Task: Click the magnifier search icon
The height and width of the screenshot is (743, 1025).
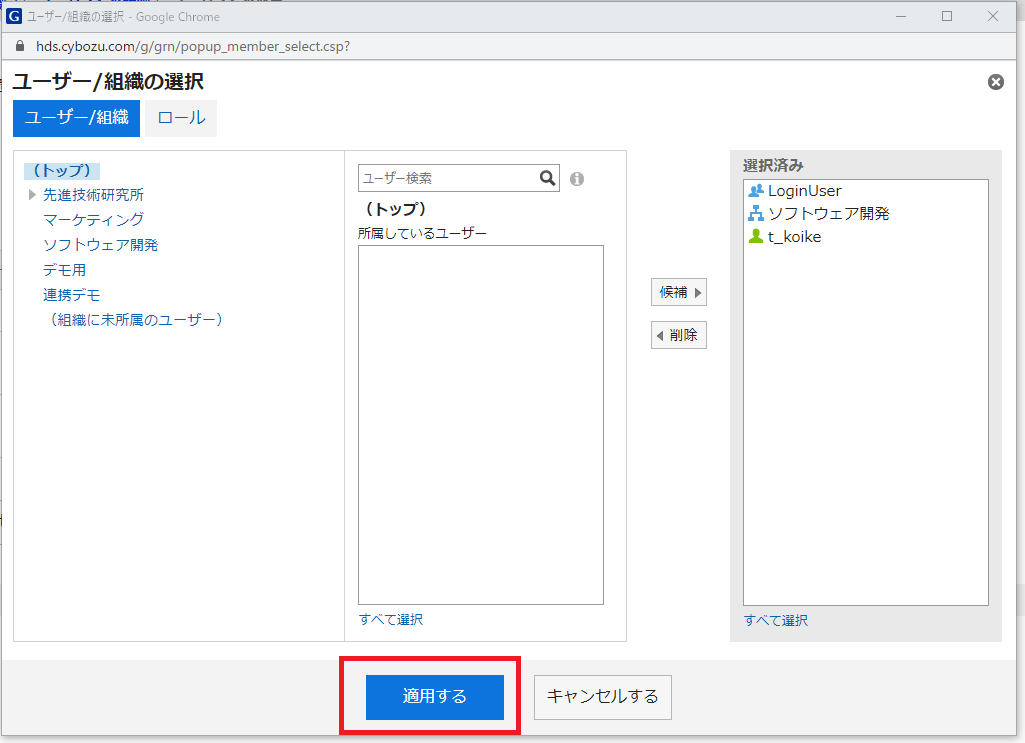Action: pos(547,178)
